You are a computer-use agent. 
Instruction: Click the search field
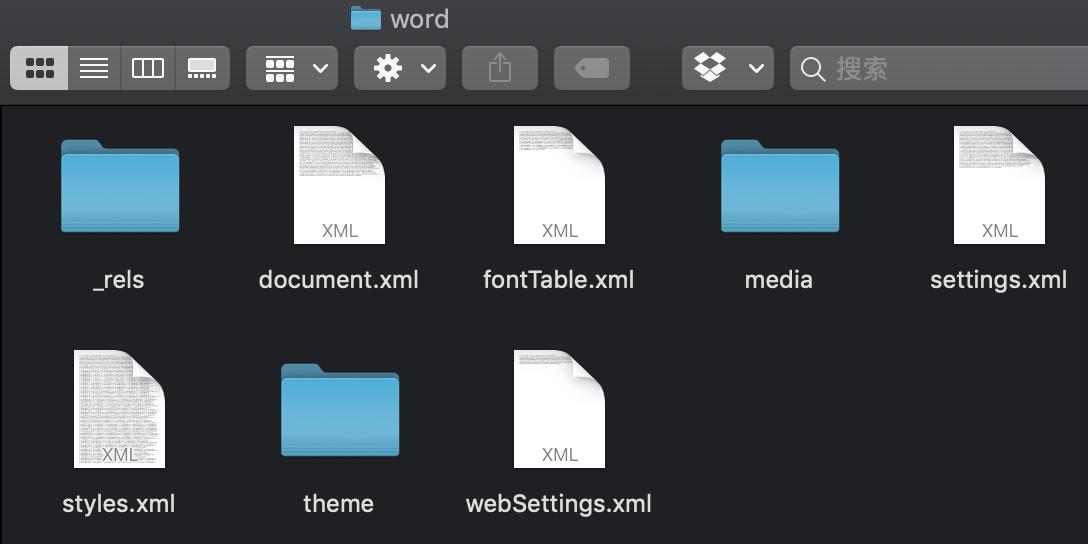pyautogui.click(x=939, y=68)
